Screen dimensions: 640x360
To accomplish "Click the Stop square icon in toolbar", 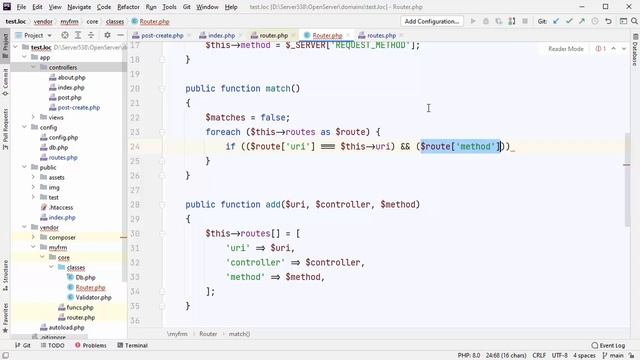I will tap(525, 21).
